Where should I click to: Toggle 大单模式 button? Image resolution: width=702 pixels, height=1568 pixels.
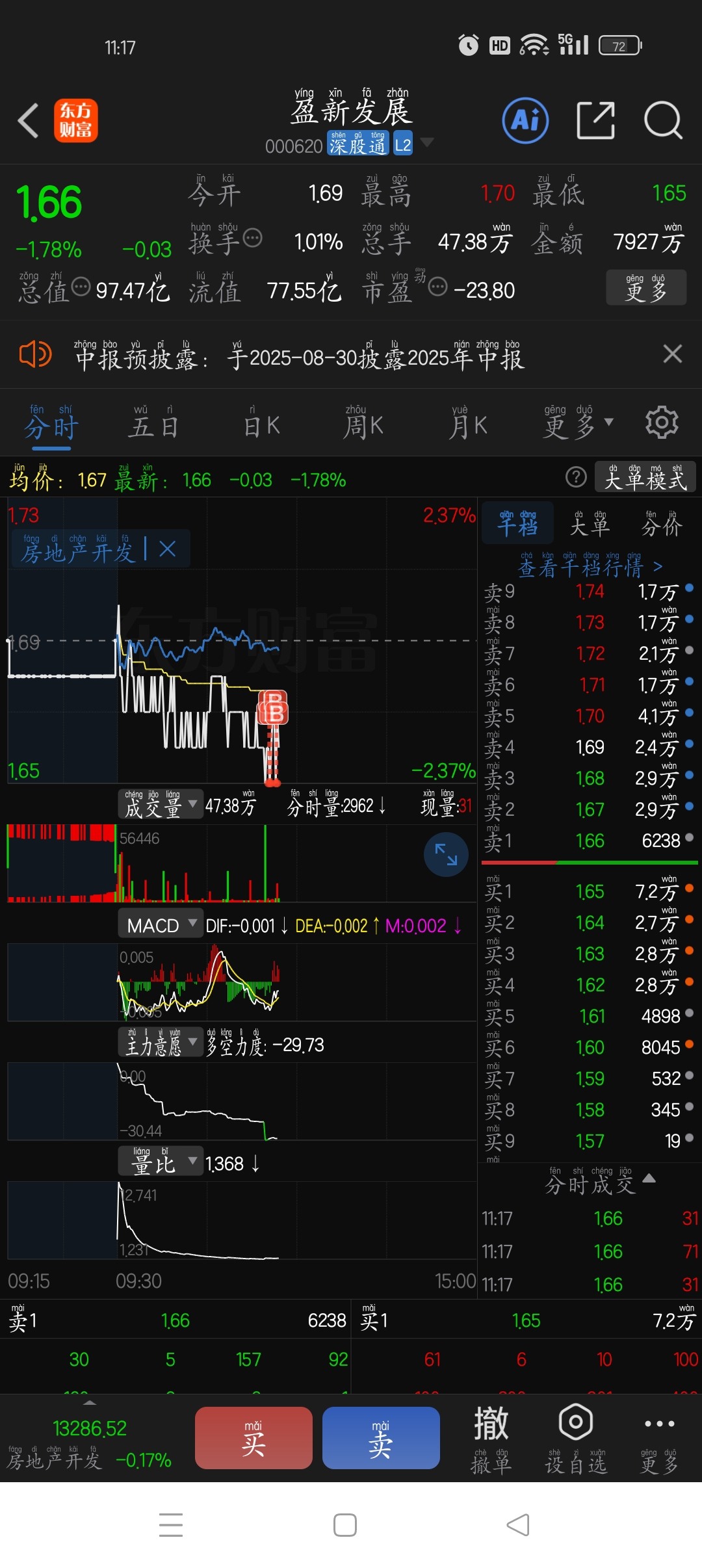(x=645, y=477)
